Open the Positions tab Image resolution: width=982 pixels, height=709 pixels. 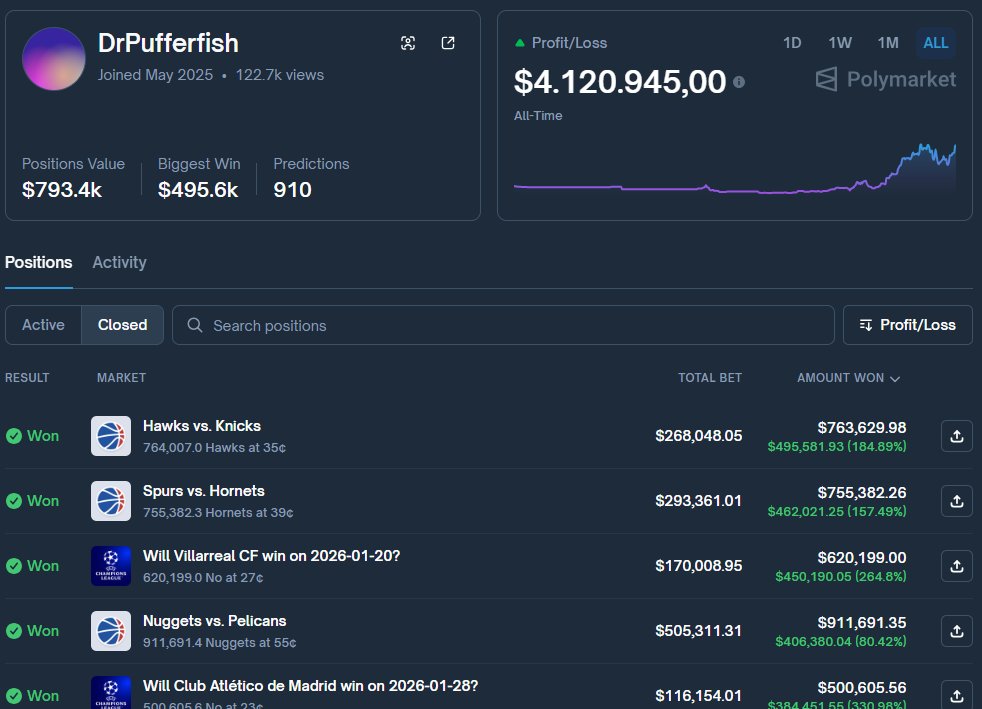pyautogui.click(x=39, y=262)
